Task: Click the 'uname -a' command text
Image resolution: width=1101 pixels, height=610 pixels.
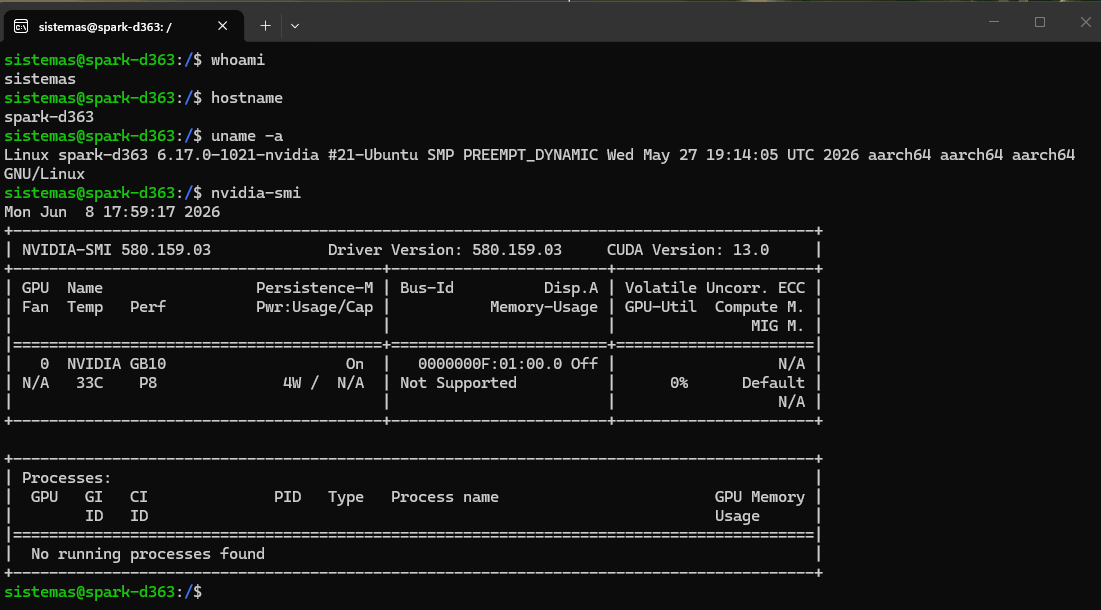Action: tap(247, 136)
